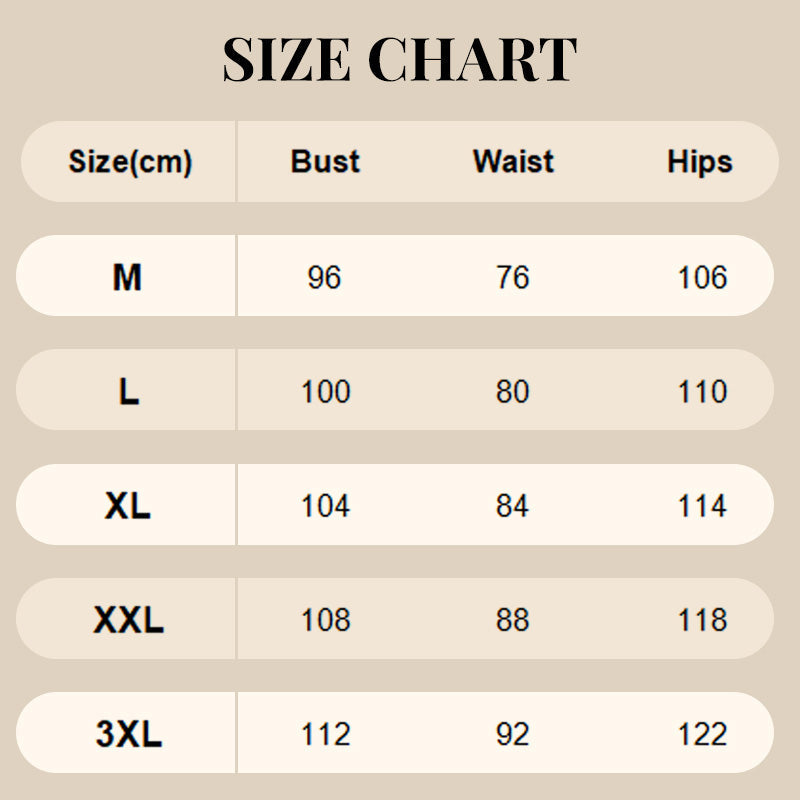
Task: Select the Bust column header
Action: tap(325, 162)
